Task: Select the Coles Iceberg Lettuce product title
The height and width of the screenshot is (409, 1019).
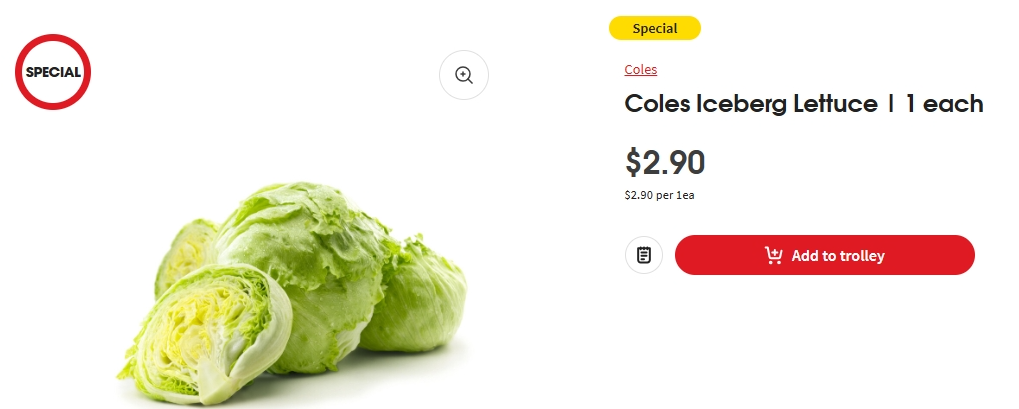Action: click(x=804, y=104)
